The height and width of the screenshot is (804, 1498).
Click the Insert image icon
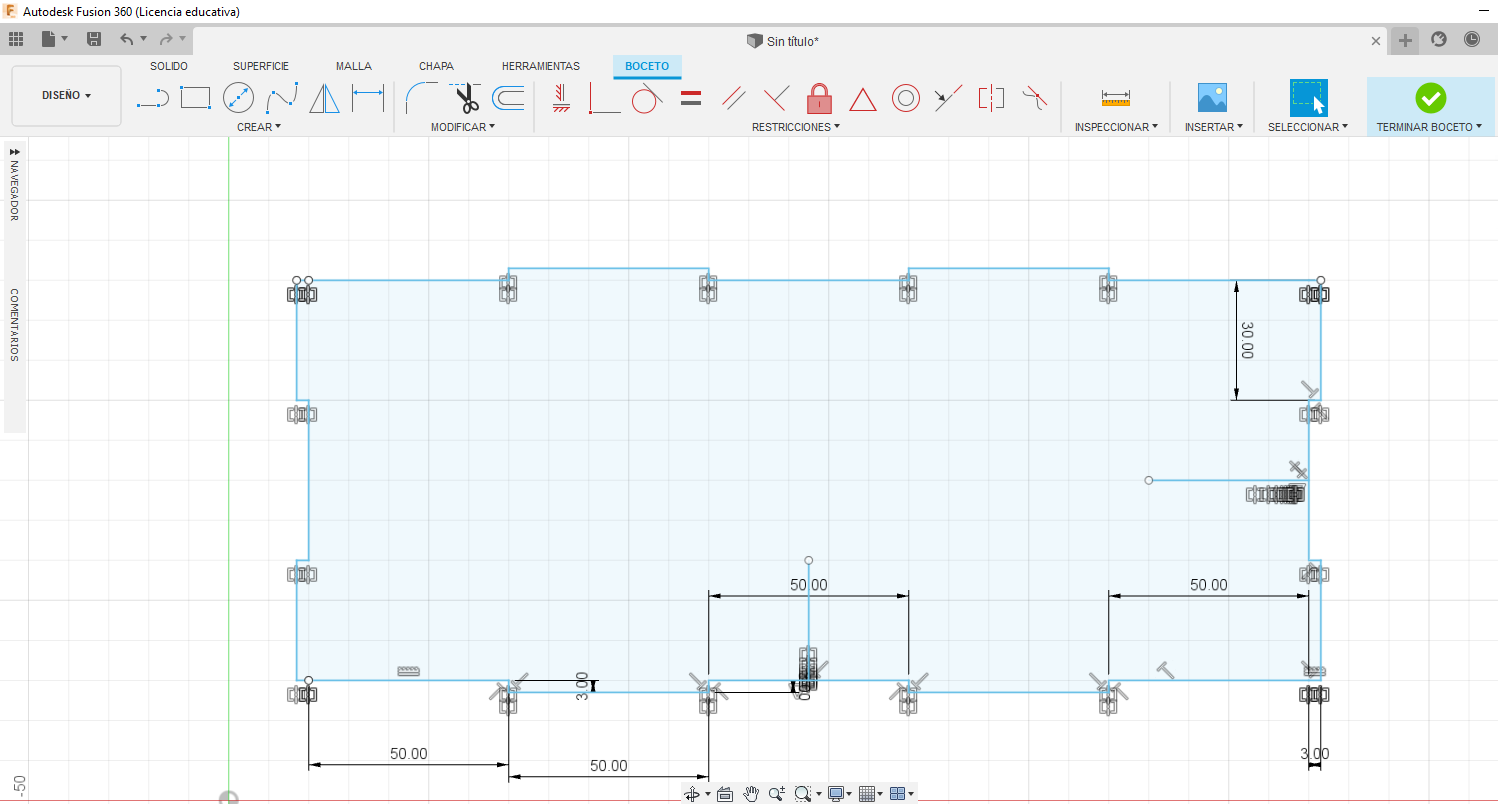tap(1212, 98)
